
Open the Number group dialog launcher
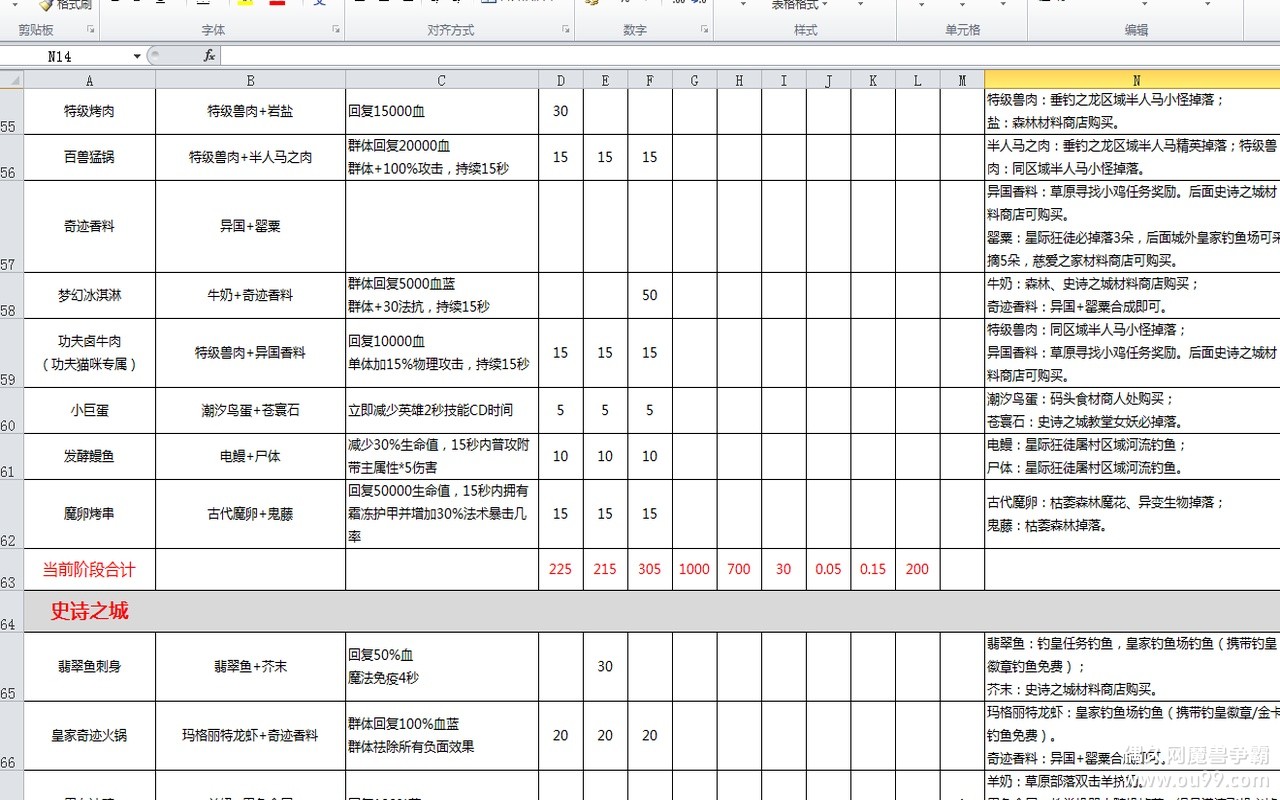(703, 31)
